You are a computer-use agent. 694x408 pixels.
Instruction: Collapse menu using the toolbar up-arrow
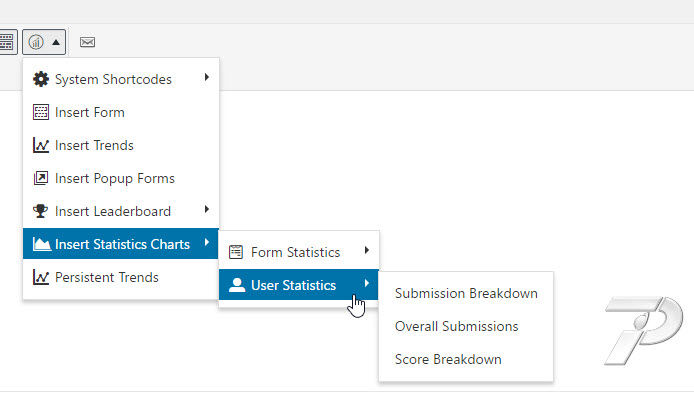[x=56, y=42]
